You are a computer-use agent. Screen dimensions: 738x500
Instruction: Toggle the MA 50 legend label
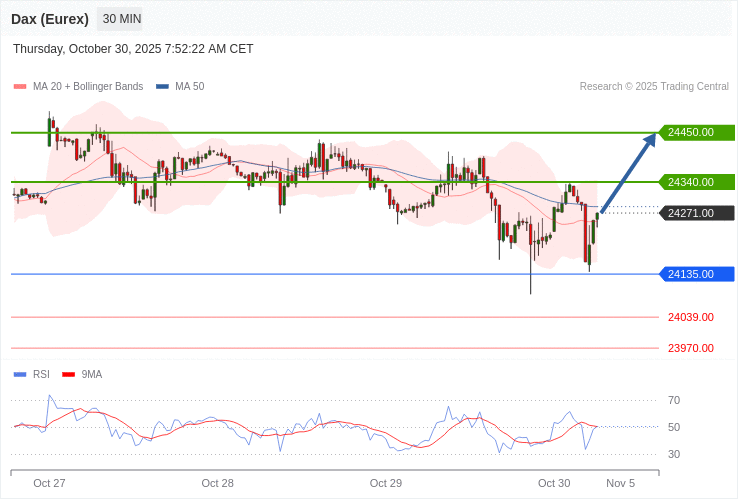189,87
